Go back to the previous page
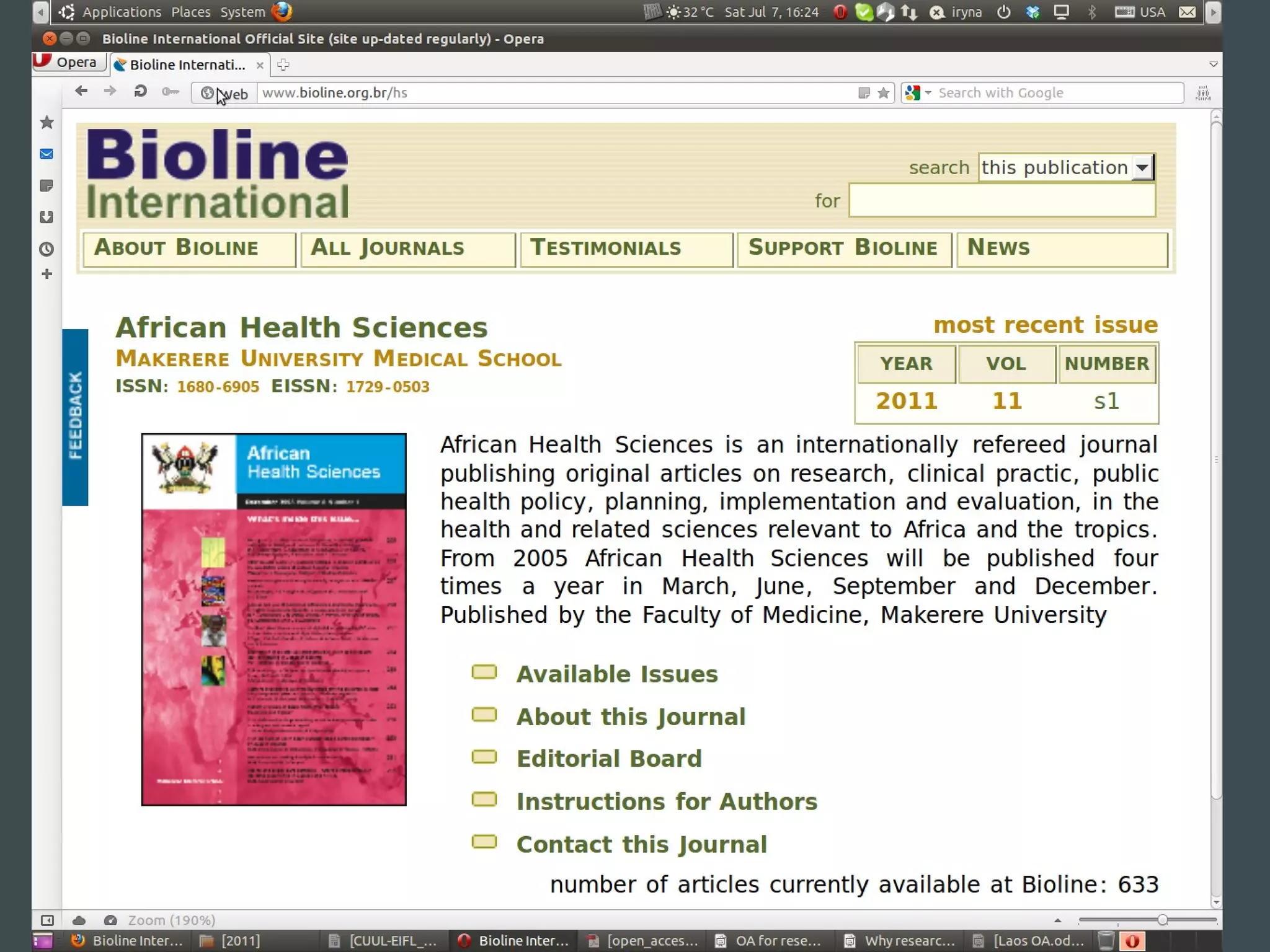This screenshot has height=952, width=1270. pyautogui.click(x=81, y=92)
